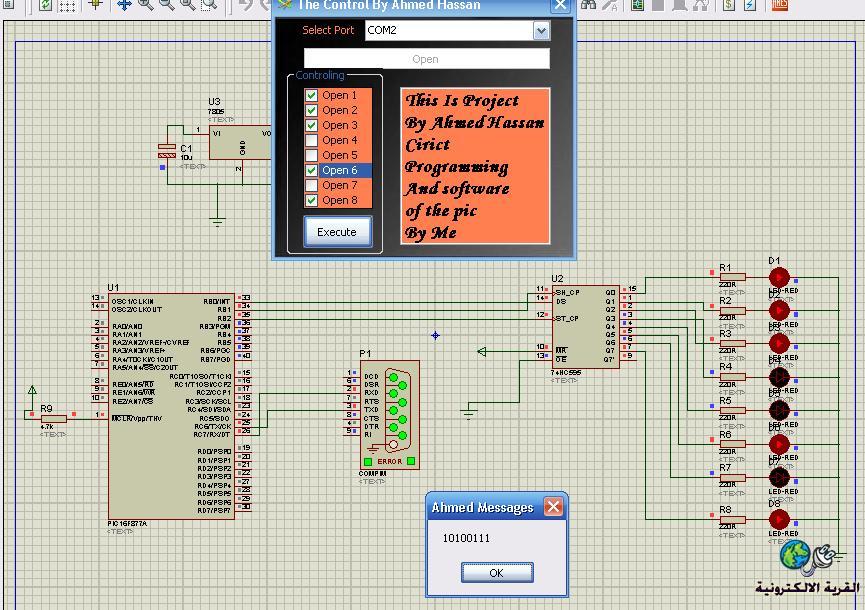Click the D1 red LED component
865x610 pixels.
click(x=779, y=278)
